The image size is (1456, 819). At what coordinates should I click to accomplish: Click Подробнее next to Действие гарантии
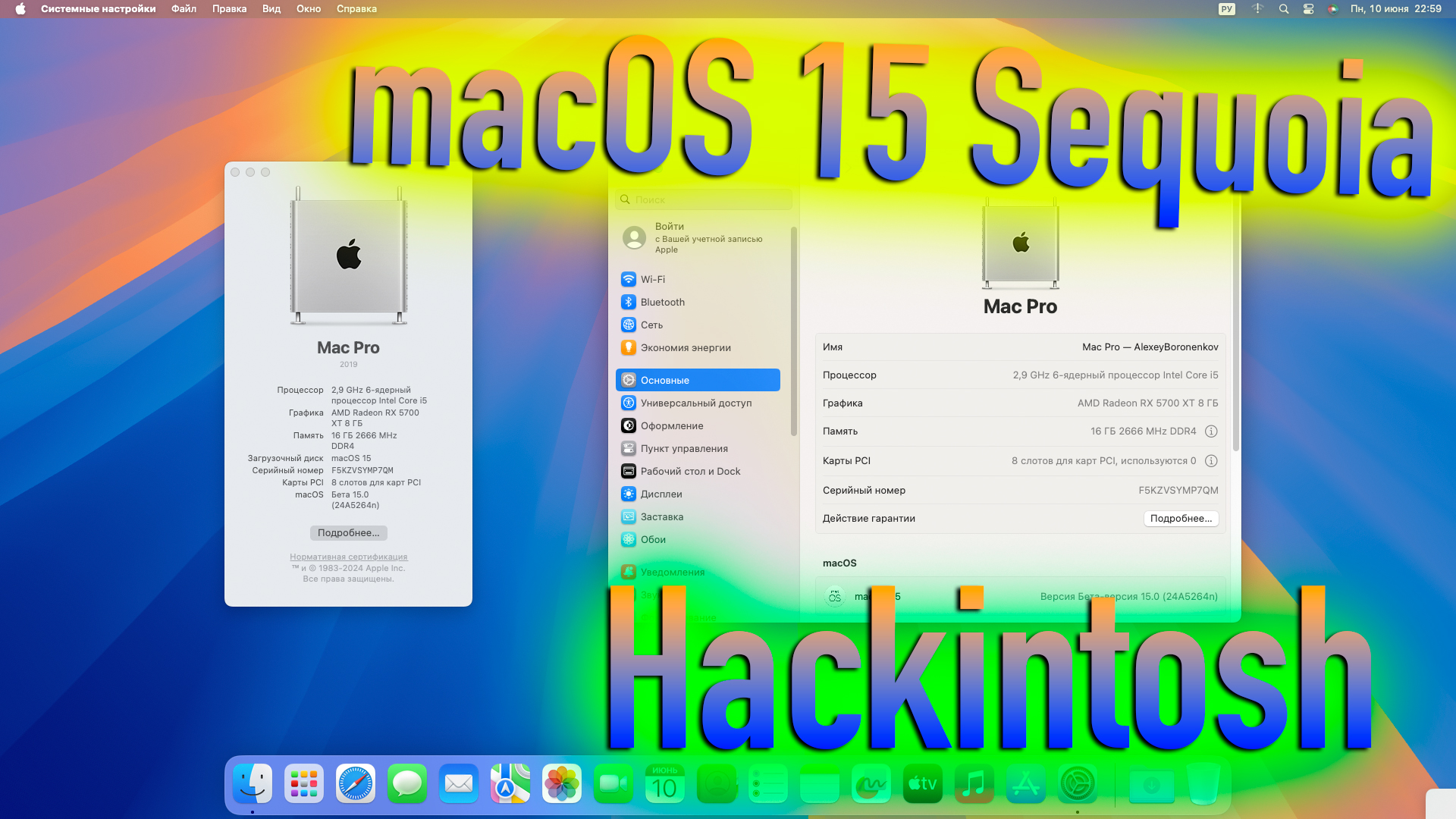1181,519
